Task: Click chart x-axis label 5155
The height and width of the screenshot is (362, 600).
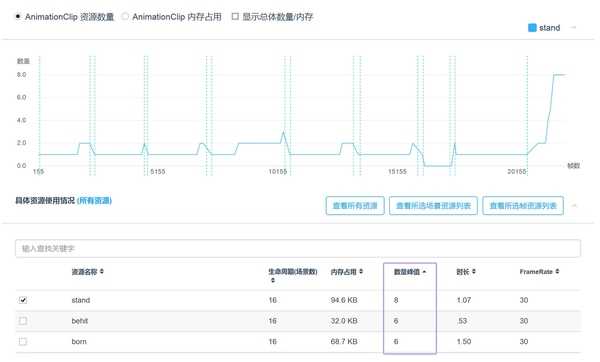Action: click(158, 172)
